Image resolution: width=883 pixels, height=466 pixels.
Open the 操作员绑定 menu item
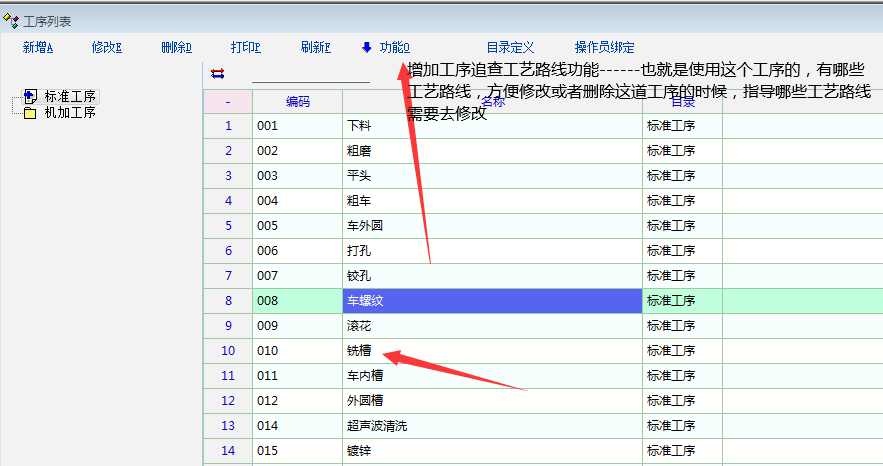coord(604,47)
